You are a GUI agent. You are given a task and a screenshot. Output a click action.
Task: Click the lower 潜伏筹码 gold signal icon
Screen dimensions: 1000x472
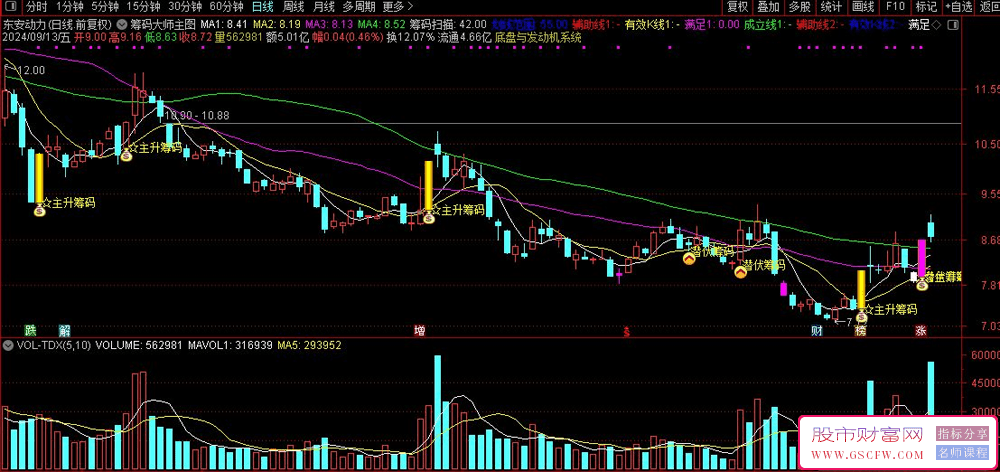click(740, 272)
